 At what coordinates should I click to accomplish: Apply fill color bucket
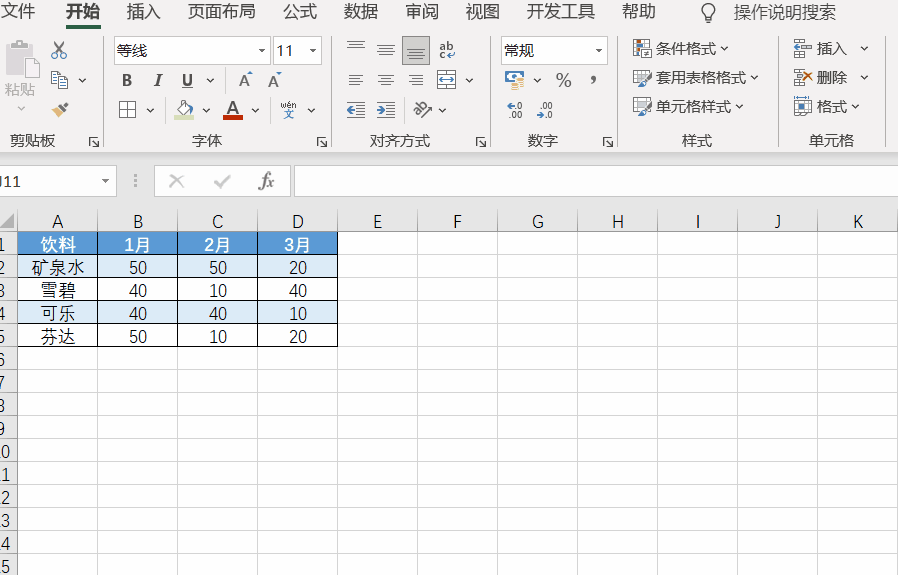coord(184,109)
